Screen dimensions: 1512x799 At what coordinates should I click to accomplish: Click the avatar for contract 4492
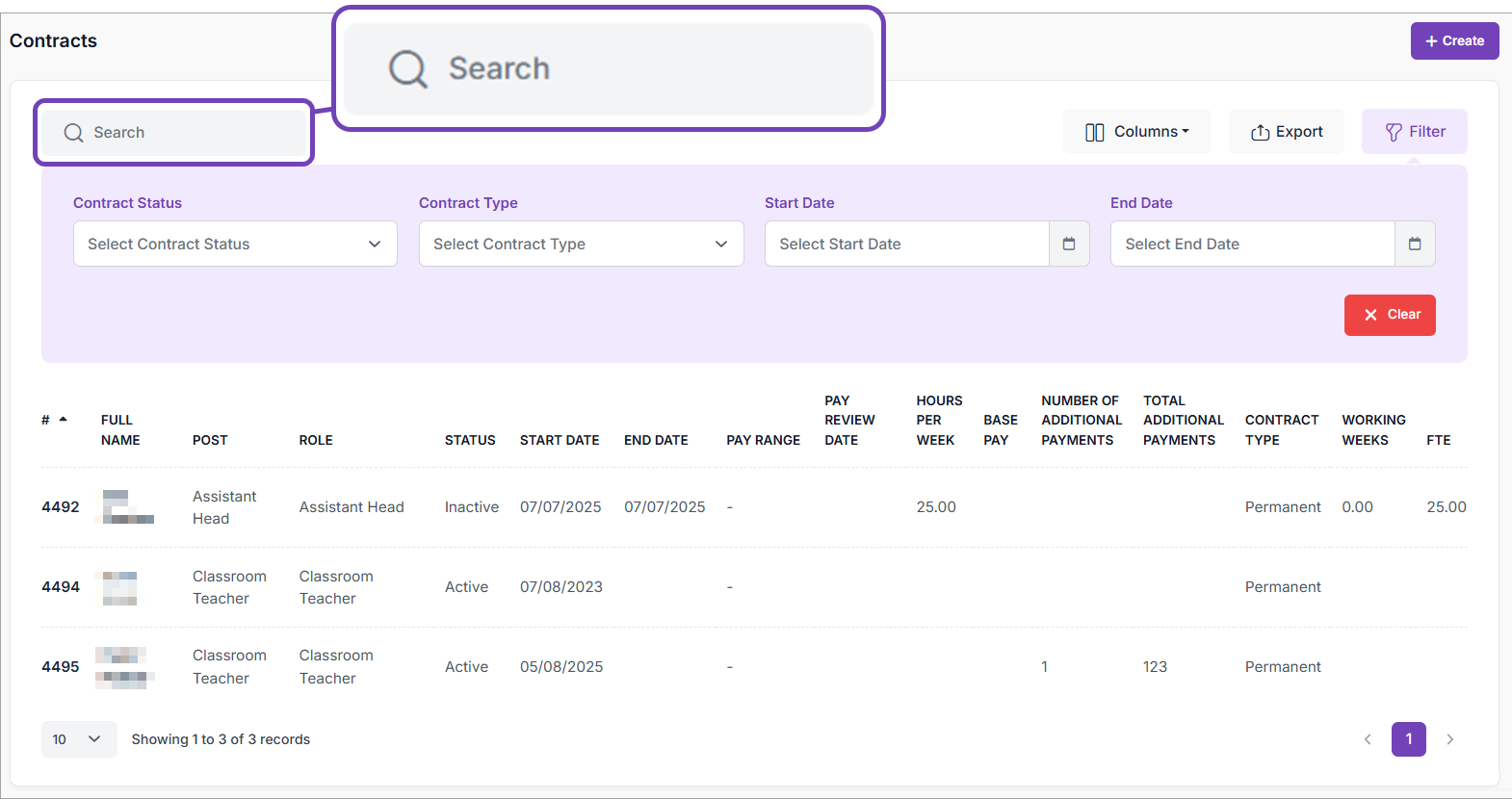tap(125, 506)
